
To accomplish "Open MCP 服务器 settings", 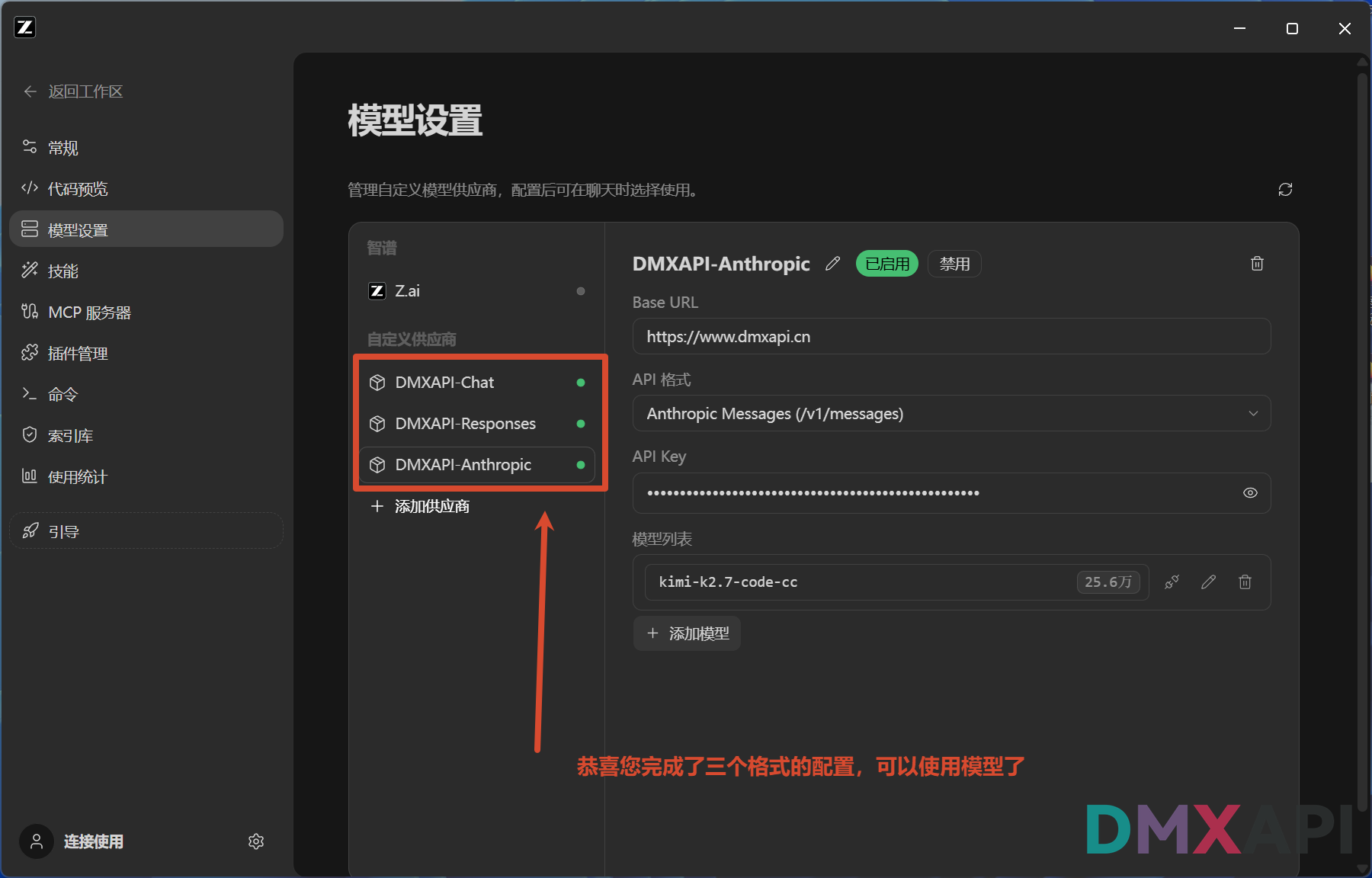I will [x=146, y=312].
